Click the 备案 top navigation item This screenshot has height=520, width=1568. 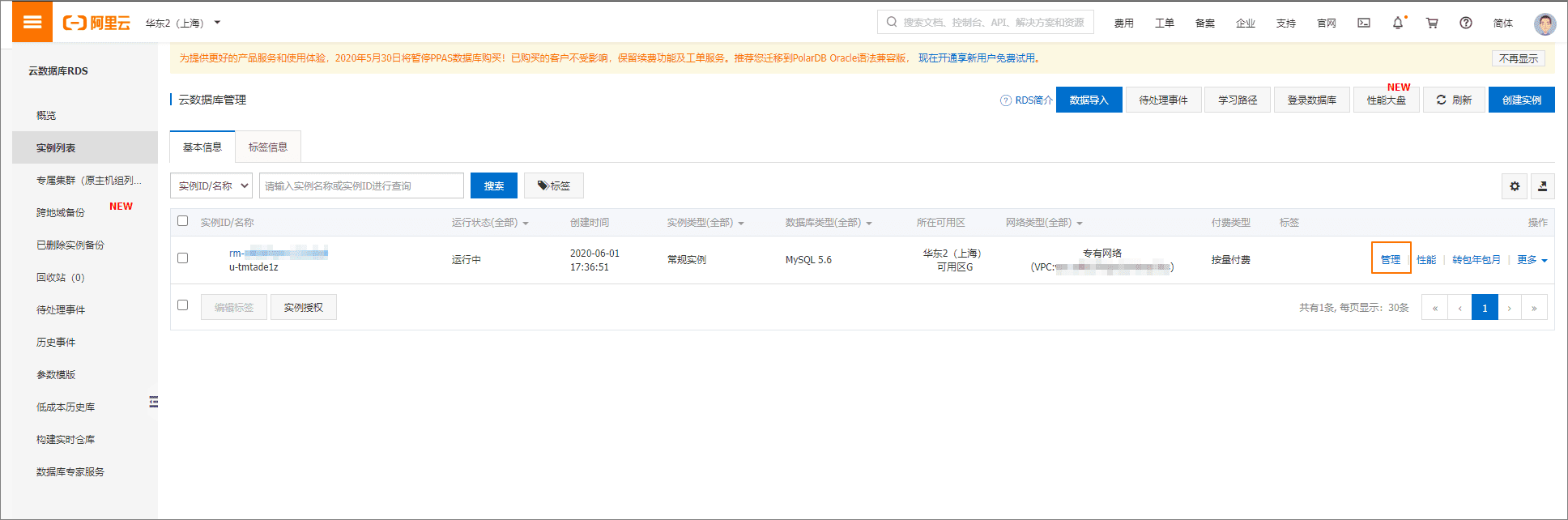(x=1205, y=23)
